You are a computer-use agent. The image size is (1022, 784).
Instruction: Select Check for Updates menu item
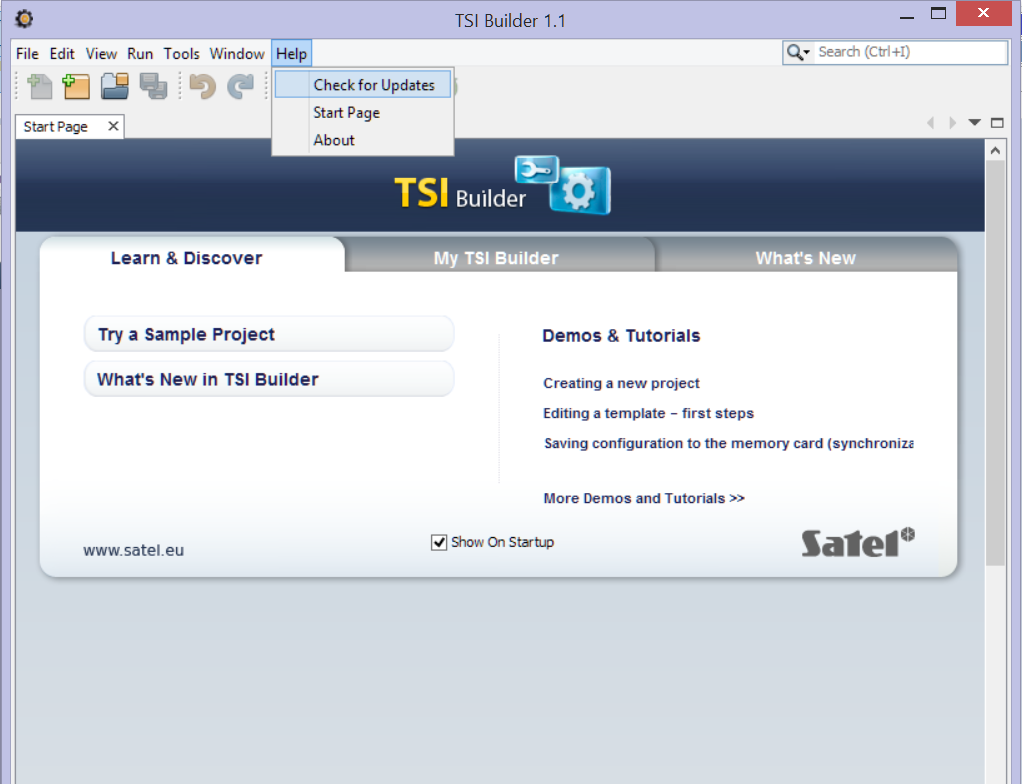(363, 85)
